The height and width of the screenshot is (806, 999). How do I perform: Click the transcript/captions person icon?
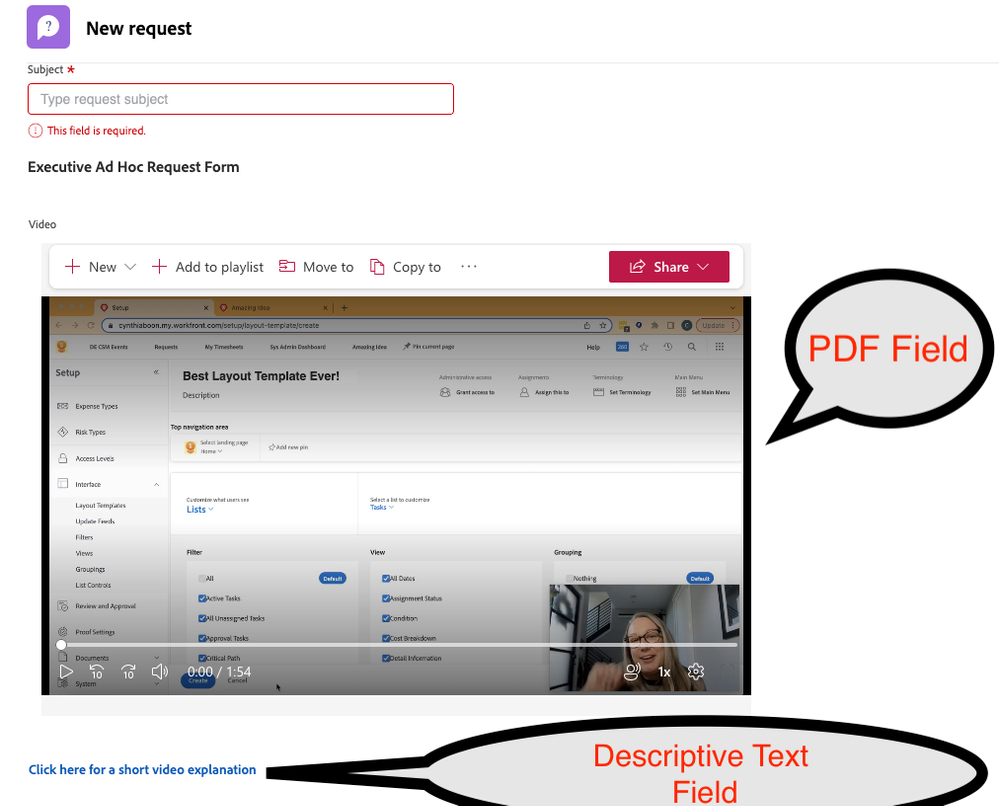[x=632, y=672]
